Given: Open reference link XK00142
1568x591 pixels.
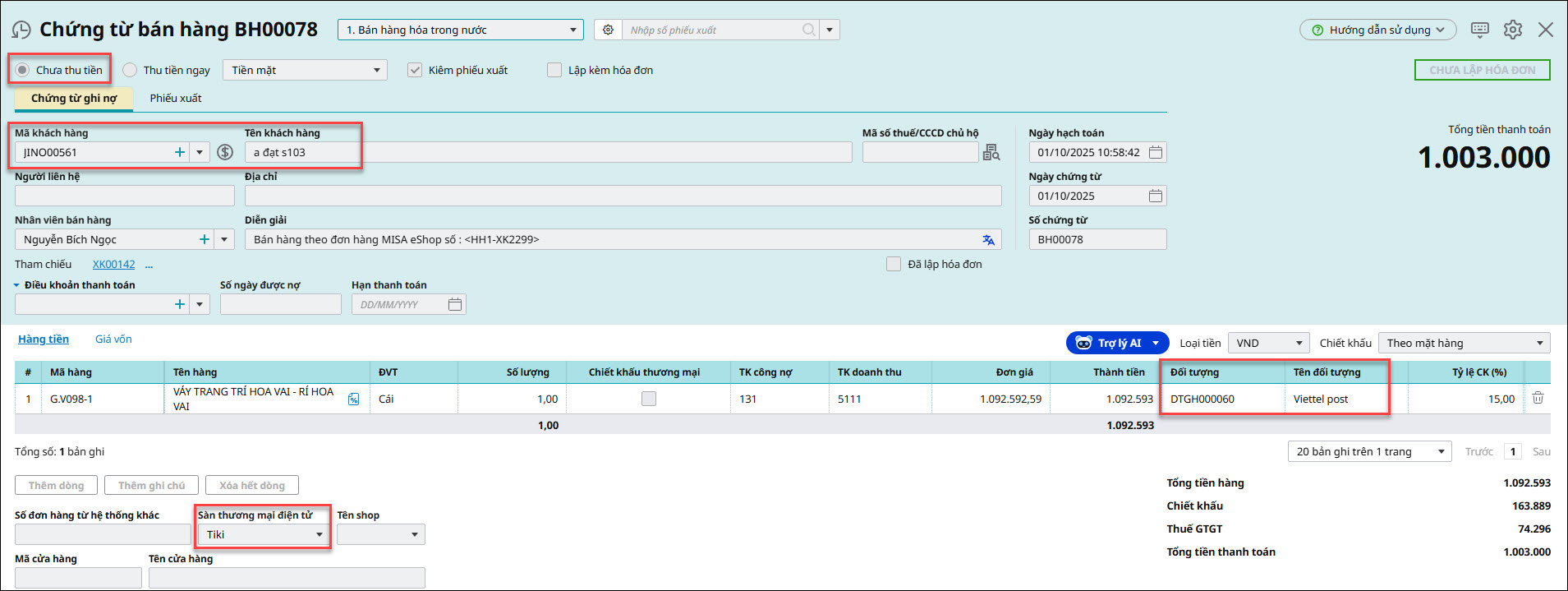Looking at the screenshot, I should (113, 264).
